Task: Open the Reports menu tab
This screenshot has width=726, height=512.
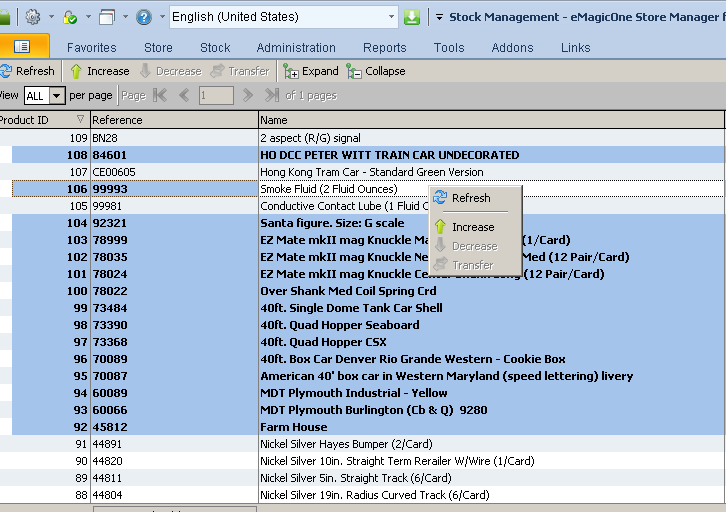Action: [x=384, y=48]
